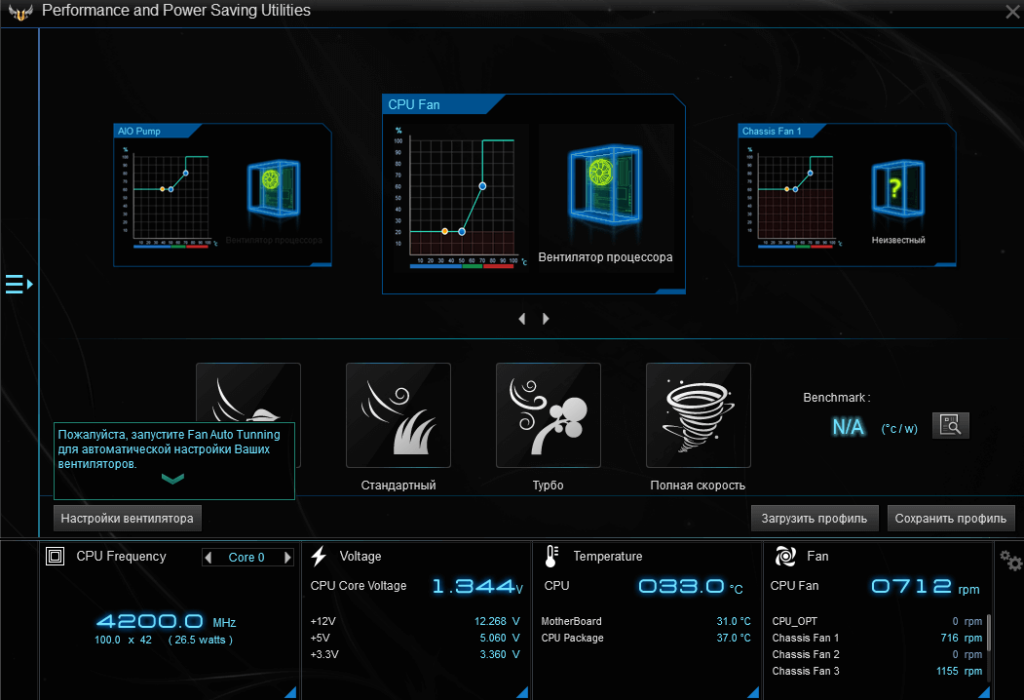Select the Turbo fan mode icon
Viewport: 1024px width, 700px height.
(548, 415)
